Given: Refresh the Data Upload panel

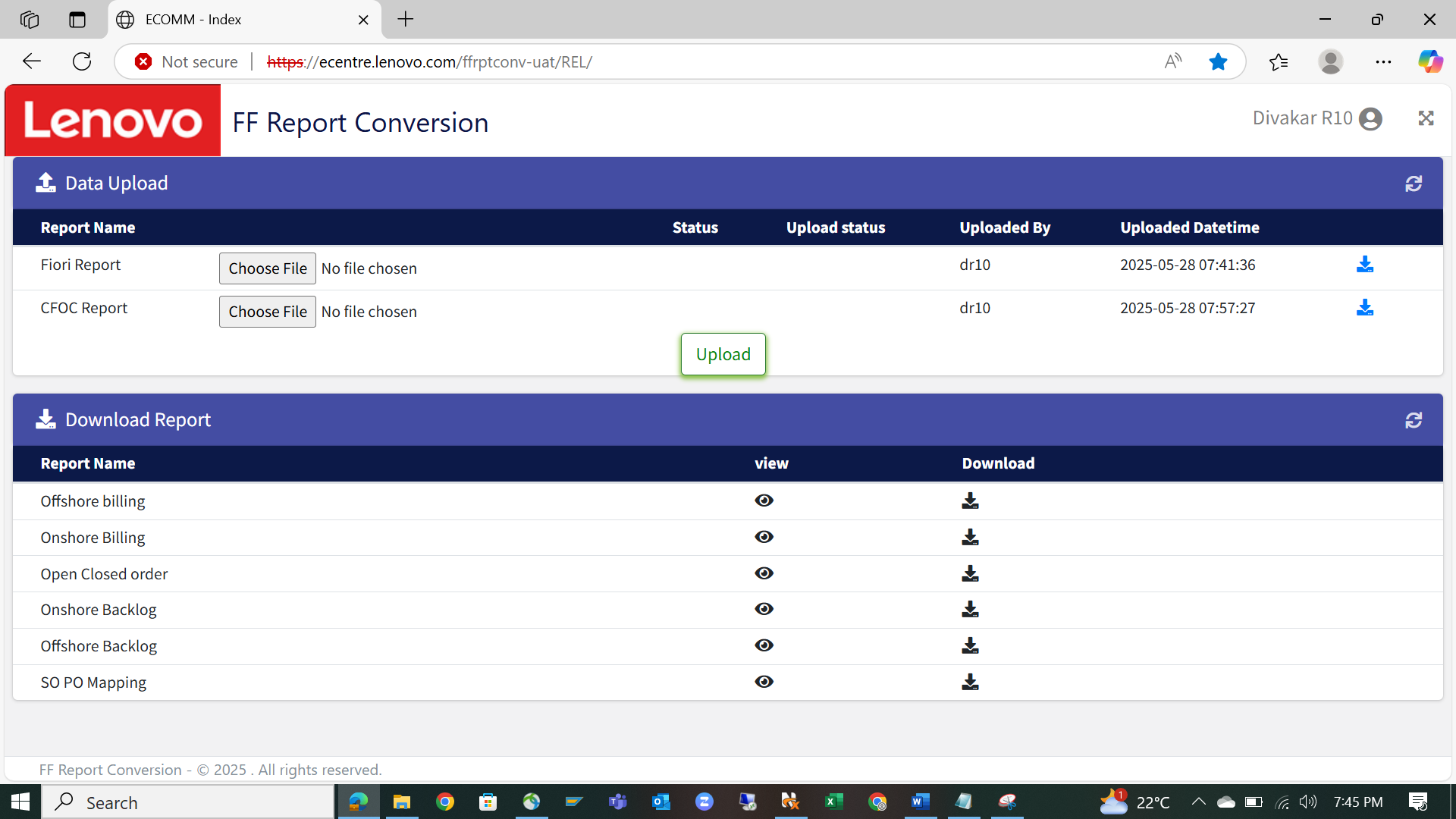Looking at the screenshot, I should 1413,184.
